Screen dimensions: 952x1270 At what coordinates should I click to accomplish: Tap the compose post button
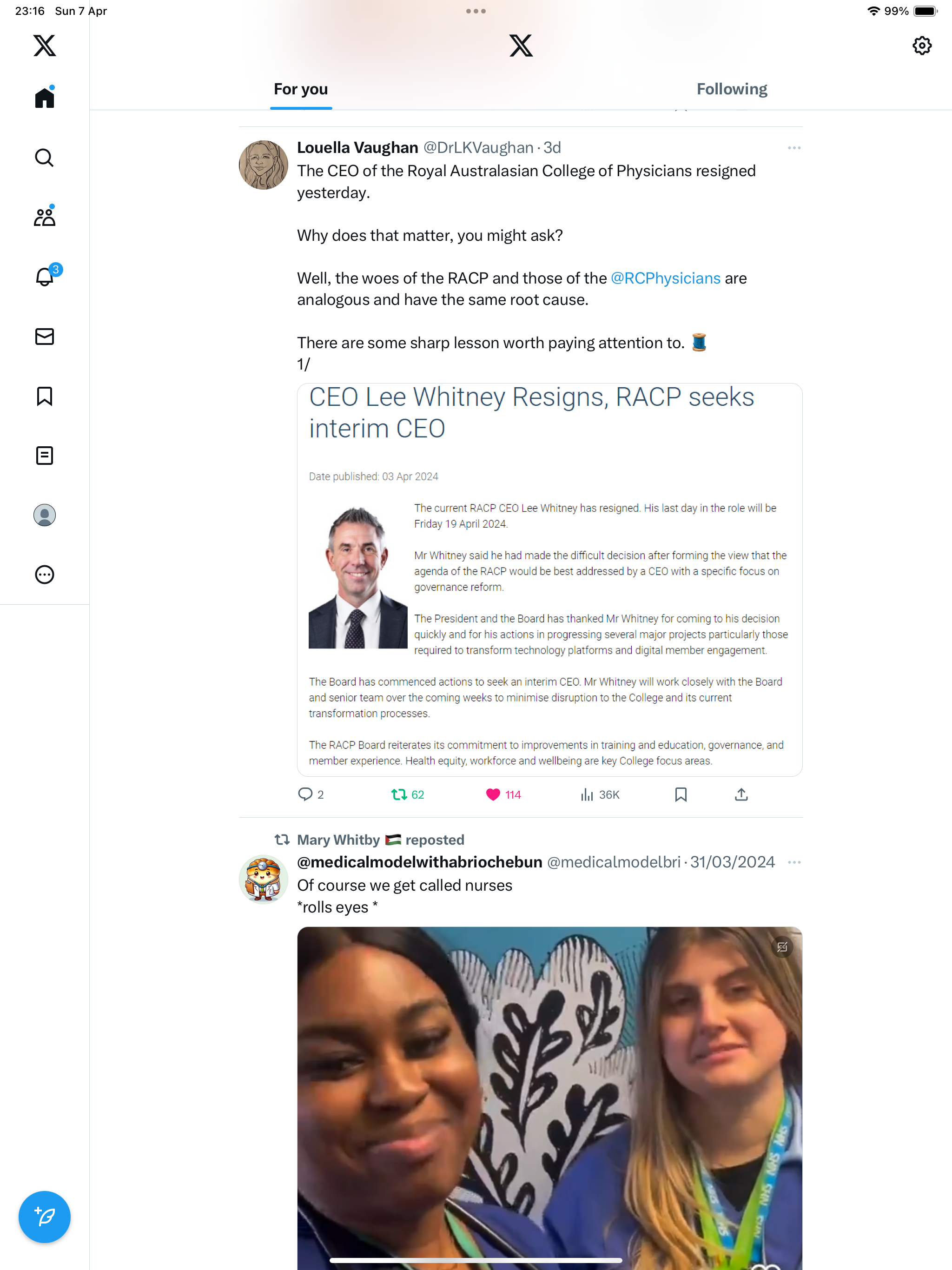tap(44, 1217)
